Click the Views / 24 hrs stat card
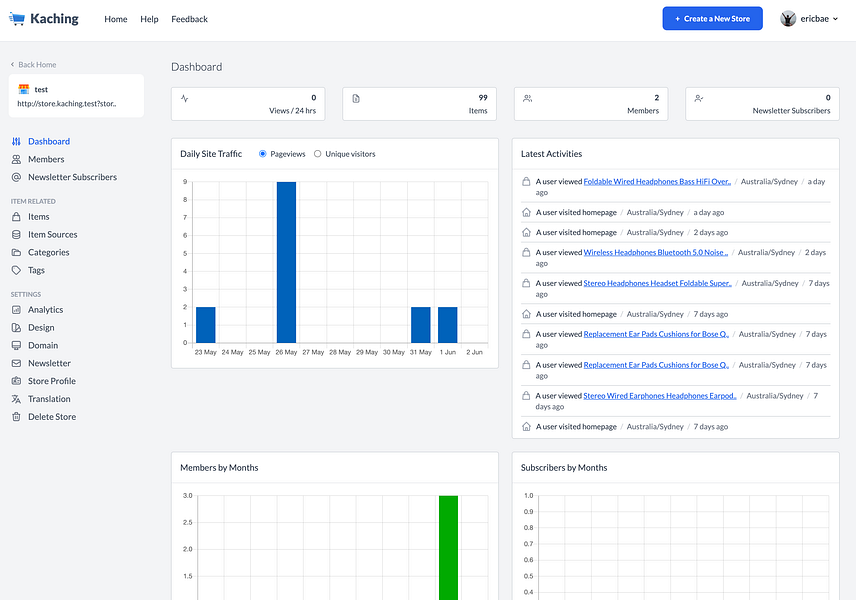This screenshot has width=856, height=600. pyautogui.click(x=248, y=104)
